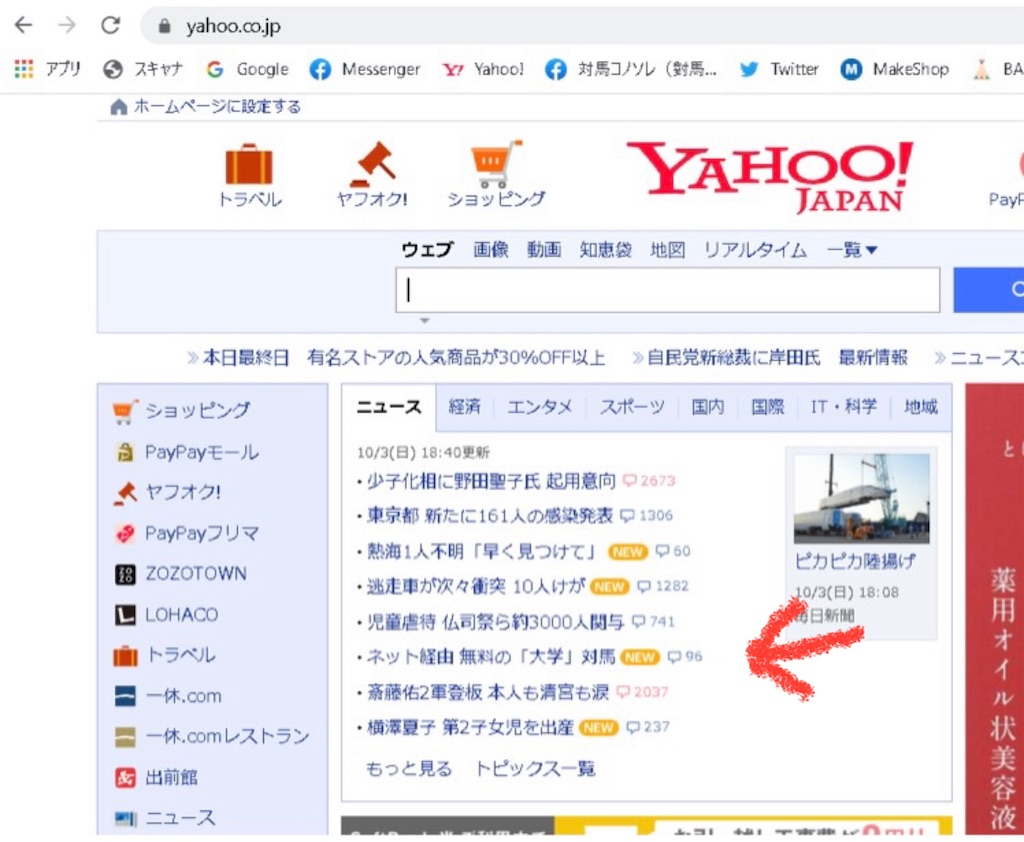Image resolution: width=1024 pixels, height=842 pixels.
Task: Open the Messenger bookmark
Action: coord(365,69)
